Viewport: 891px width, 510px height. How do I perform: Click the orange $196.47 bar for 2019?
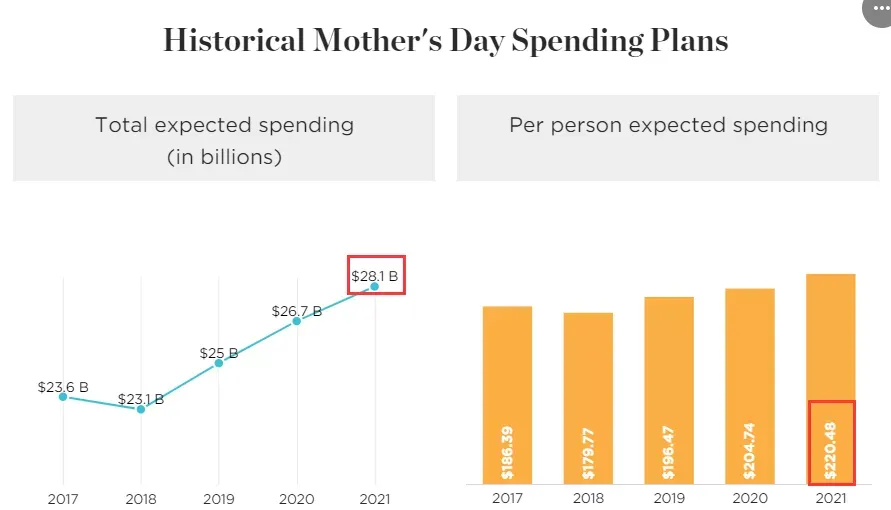(x=669, y=390)
